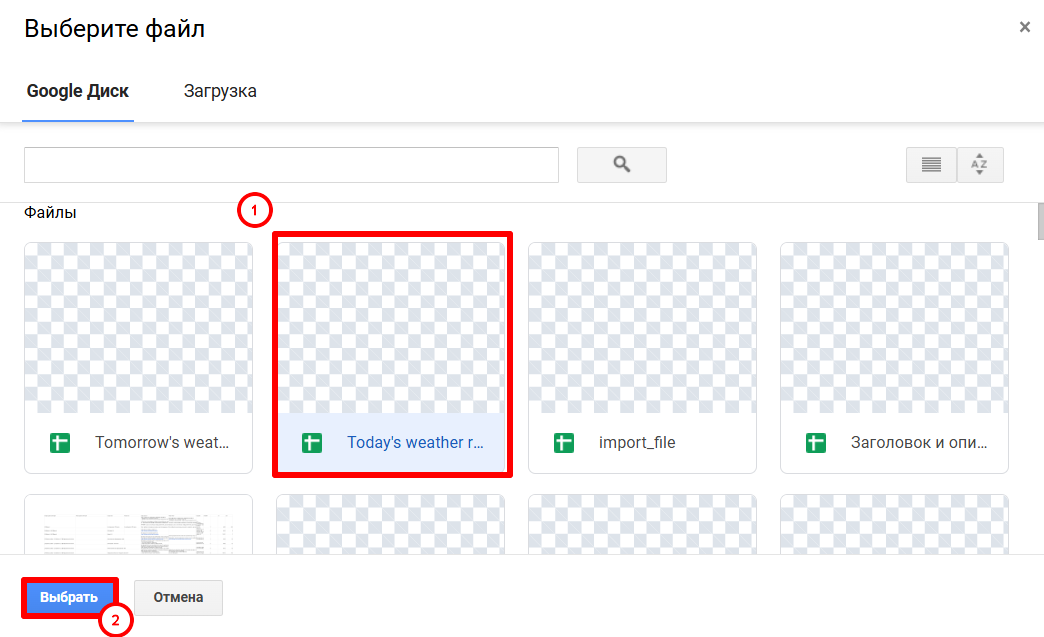Select the Today's weather file thumbnail
Viewport: 1044px width, 637px height.
coord(391,328)
